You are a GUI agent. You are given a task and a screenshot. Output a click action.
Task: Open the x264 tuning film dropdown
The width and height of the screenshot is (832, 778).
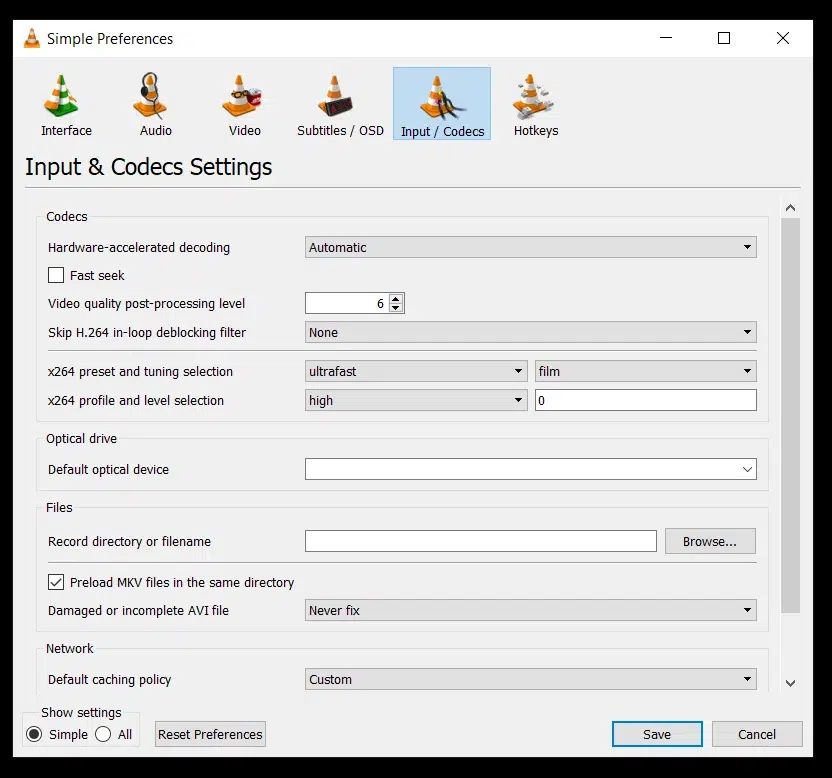point(646,371)
